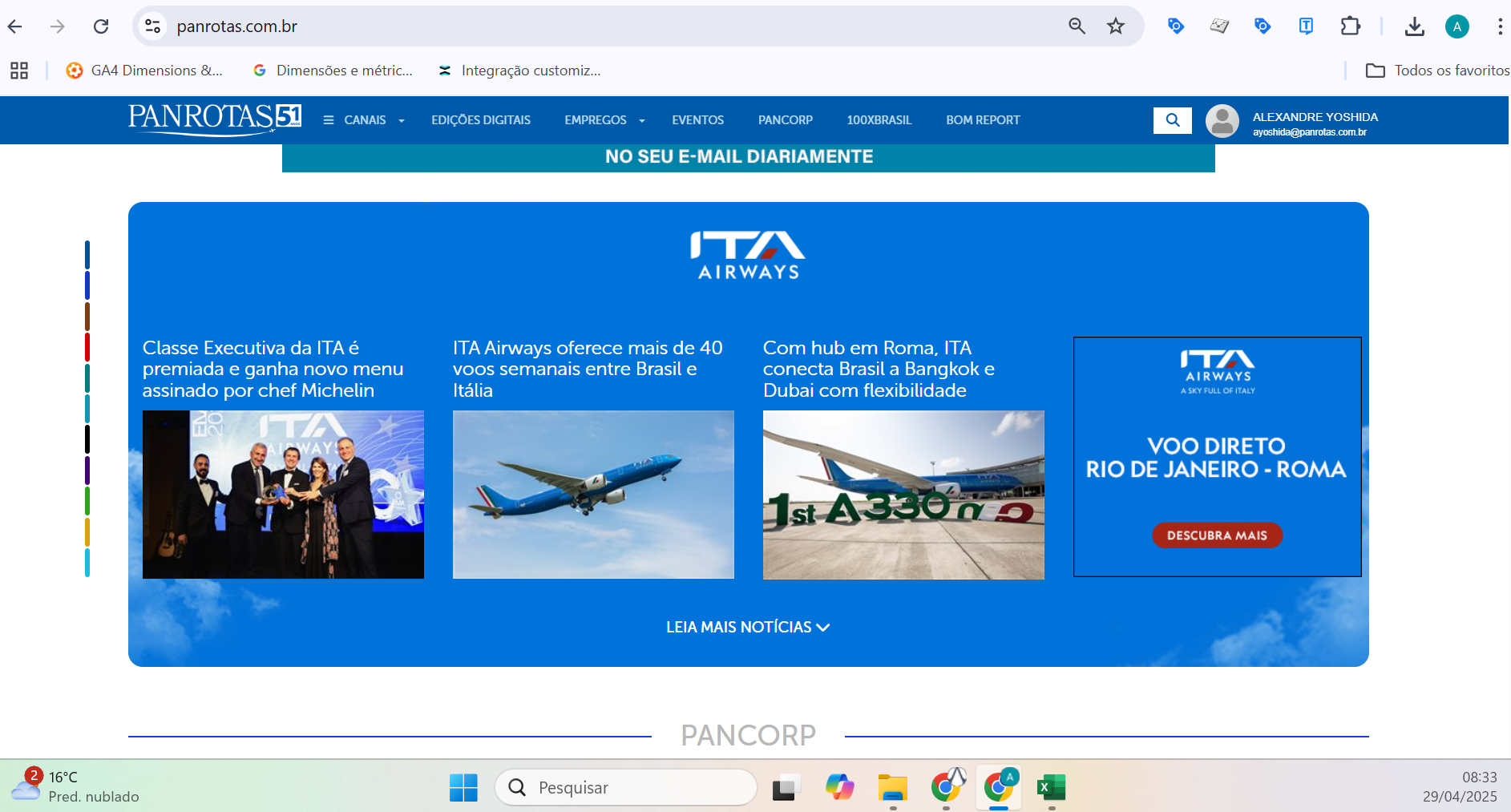Click the zoom magnifier in address bar

pos(1077,26)
